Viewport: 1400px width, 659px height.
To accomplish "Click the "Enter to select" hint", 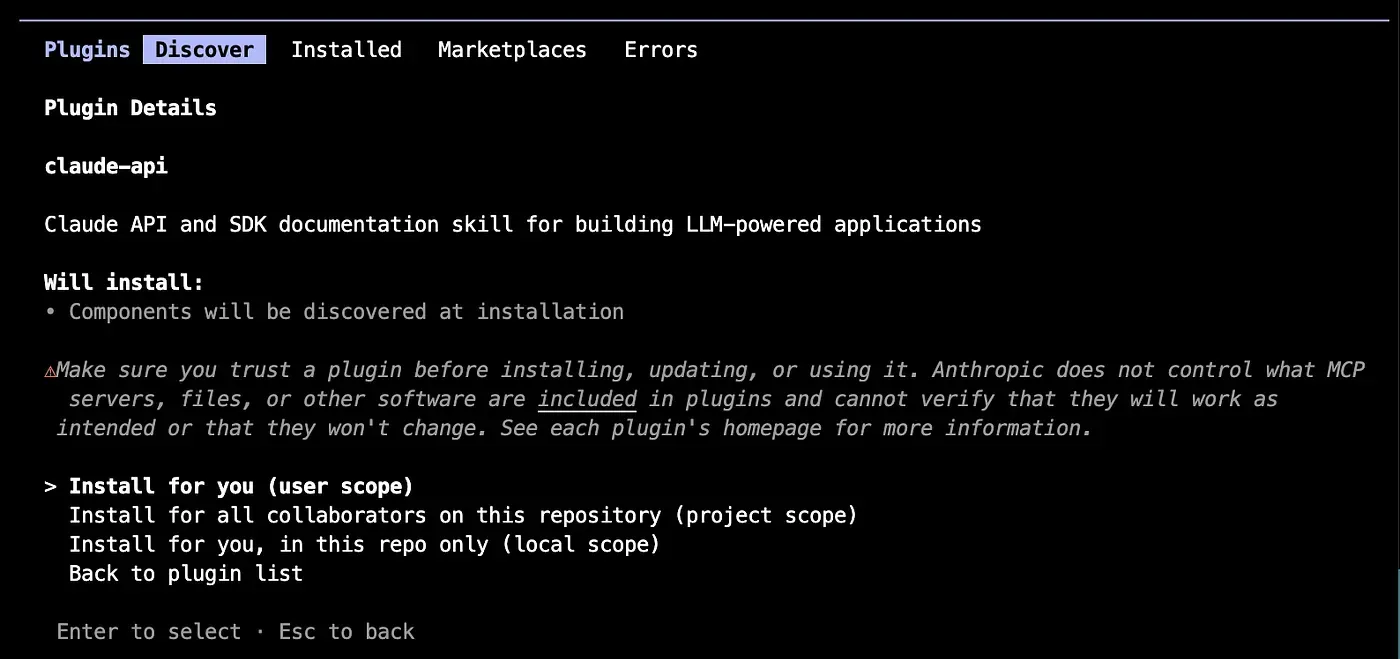I will point(149,632).
